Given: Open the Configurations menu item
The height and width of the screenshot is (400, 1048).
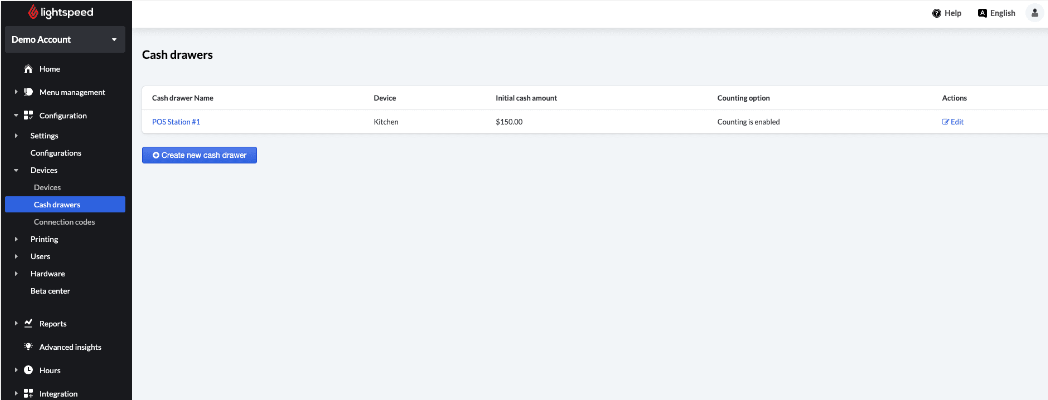Looking at the screenshot, I should tap(56, 153).
